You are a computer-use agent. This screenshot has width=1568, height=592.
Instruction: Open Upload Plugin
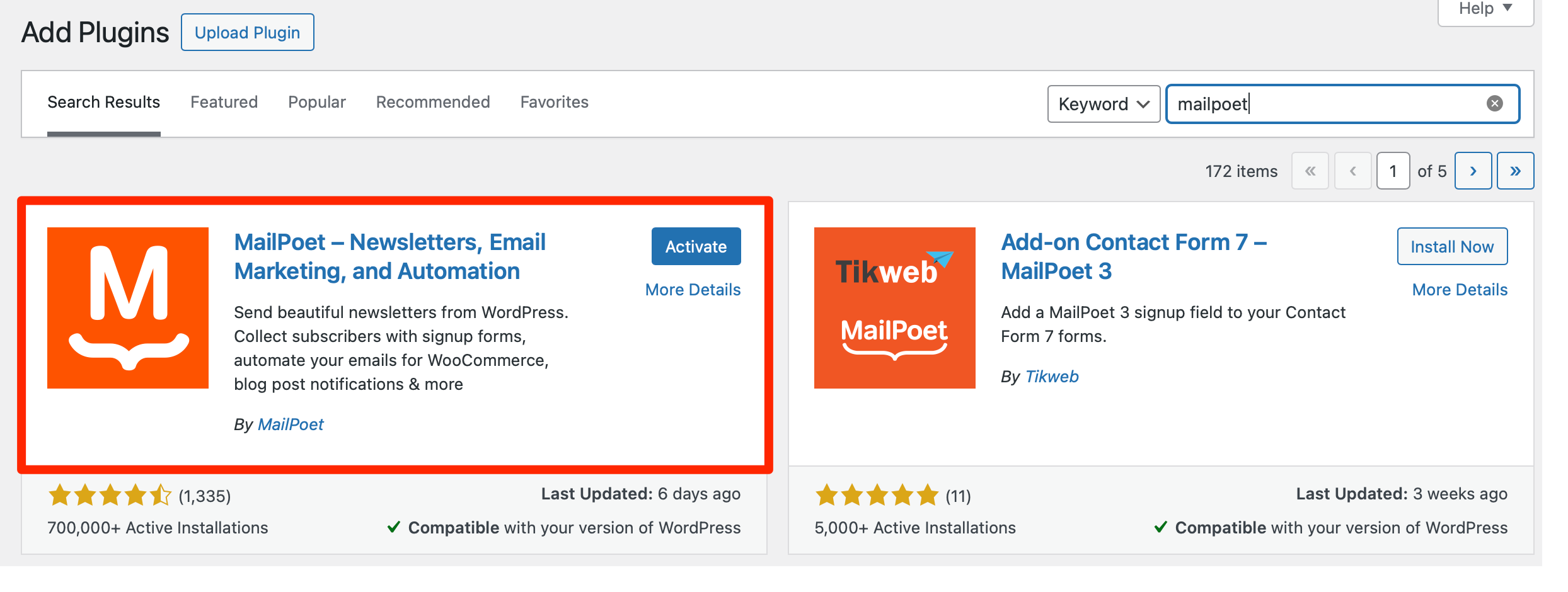247,31
